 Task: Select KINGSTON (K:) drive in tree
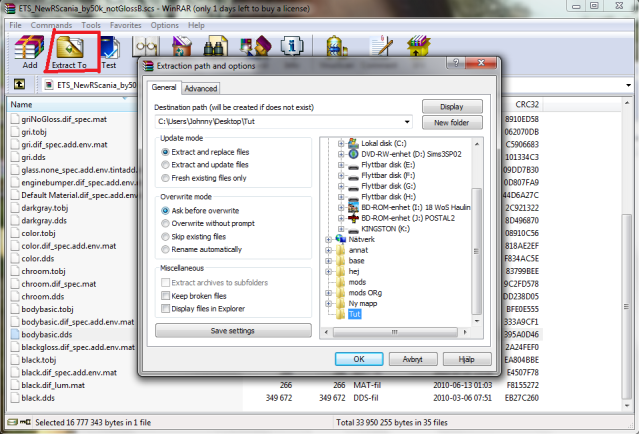pos(385,229)
